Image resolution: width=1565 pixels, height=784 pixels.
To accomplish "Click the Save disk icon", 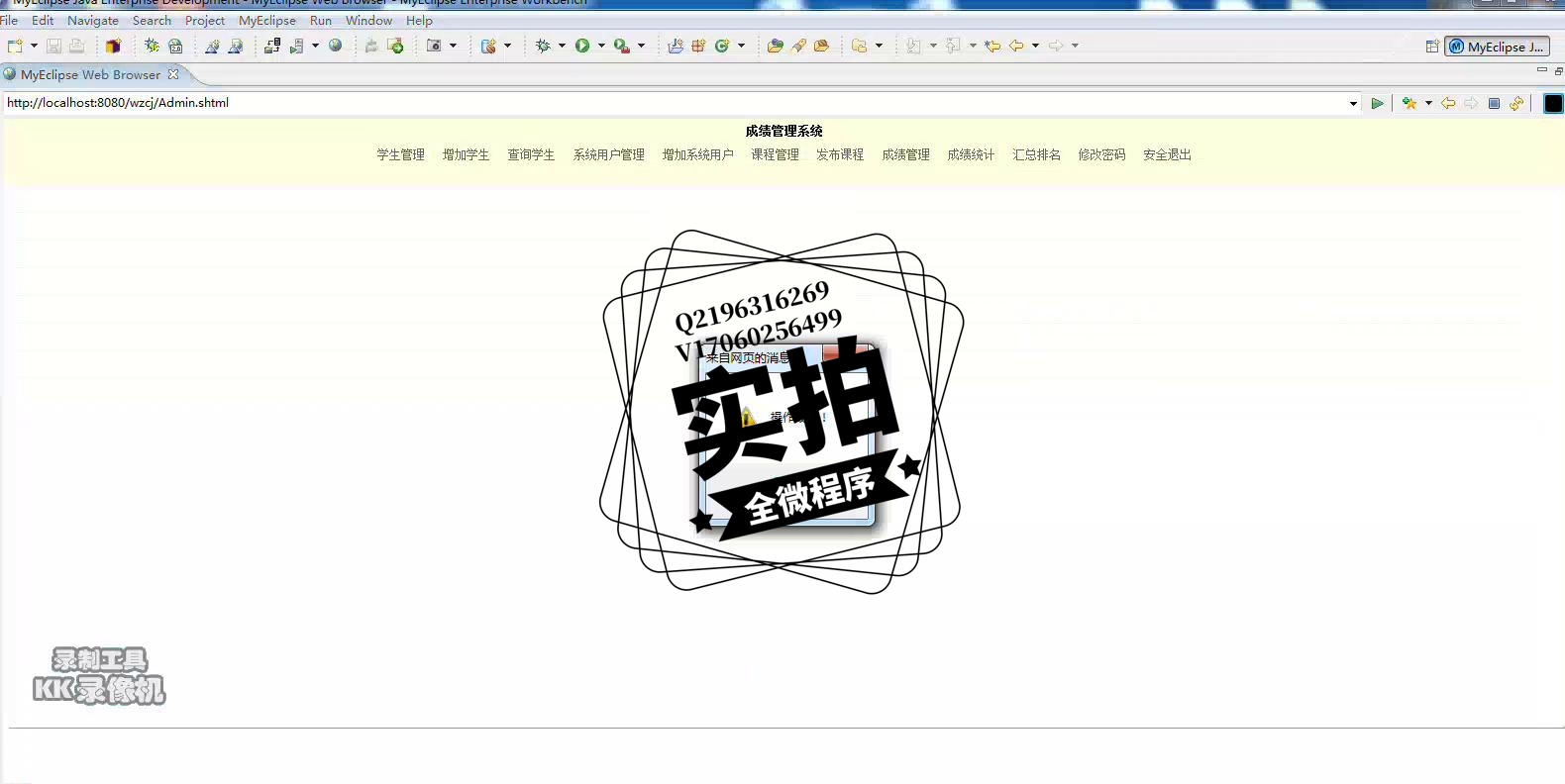I will point(53,46).
